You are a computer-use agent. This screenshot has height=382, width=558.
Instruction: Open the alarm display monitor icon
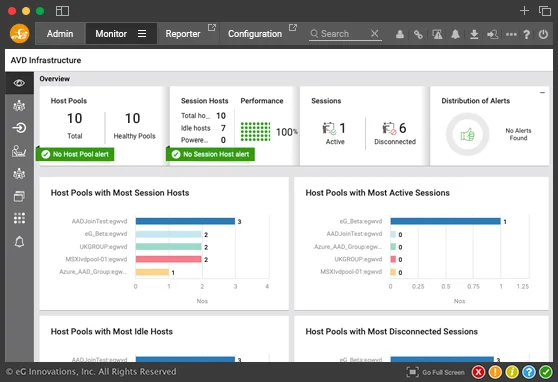[x=437, y=34]
